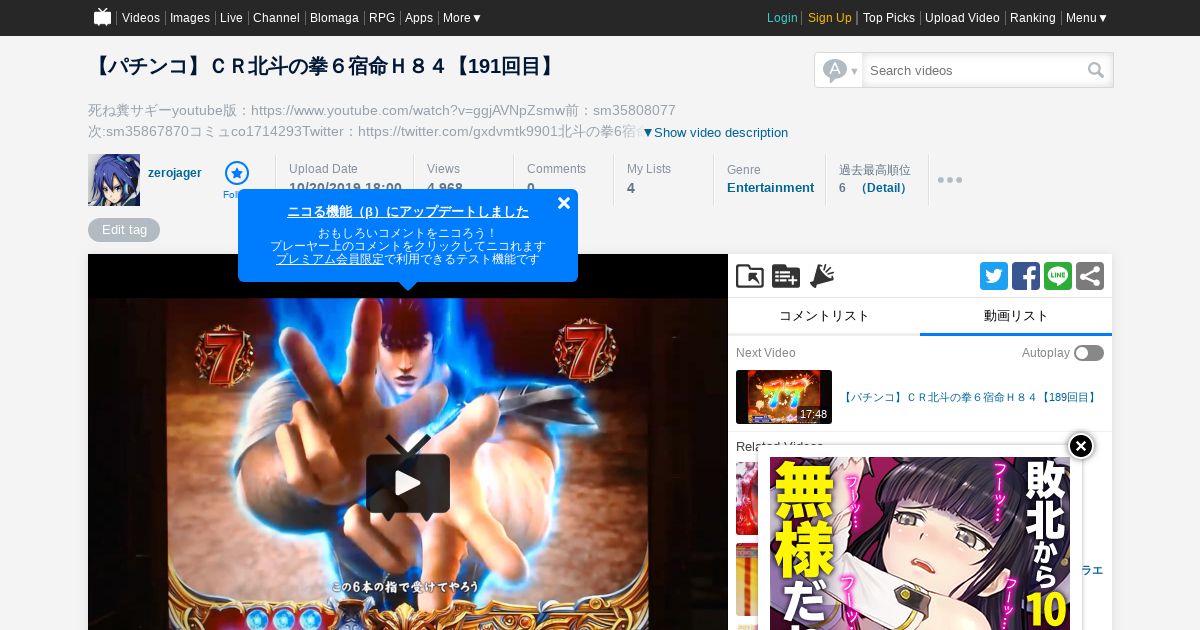The height and width of the screenshot is (630, 1200).
Task: Click the Niconico TV logo icon
Action: [102, 17]
